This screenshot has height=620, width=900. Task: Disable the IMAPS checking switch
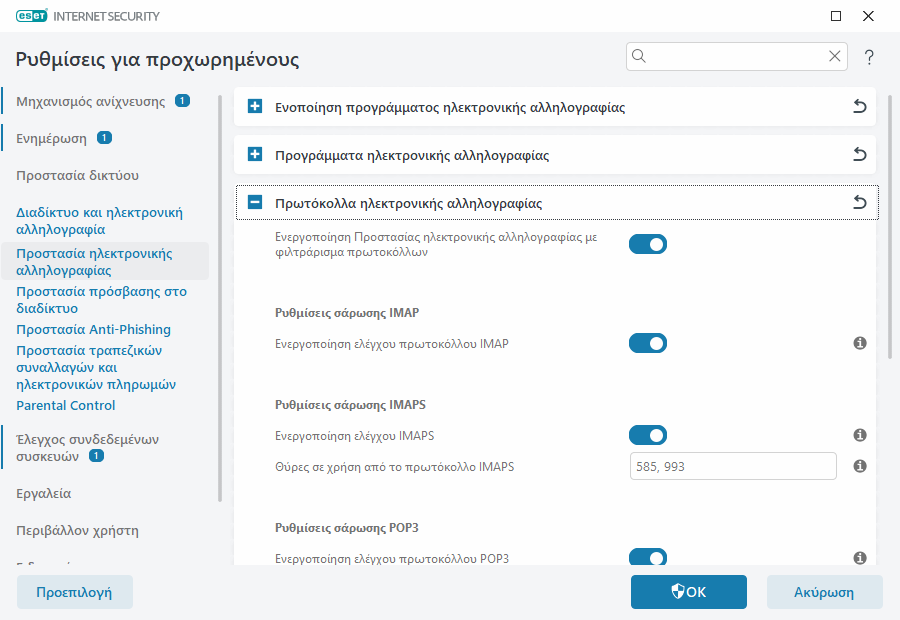coord(647,435)
